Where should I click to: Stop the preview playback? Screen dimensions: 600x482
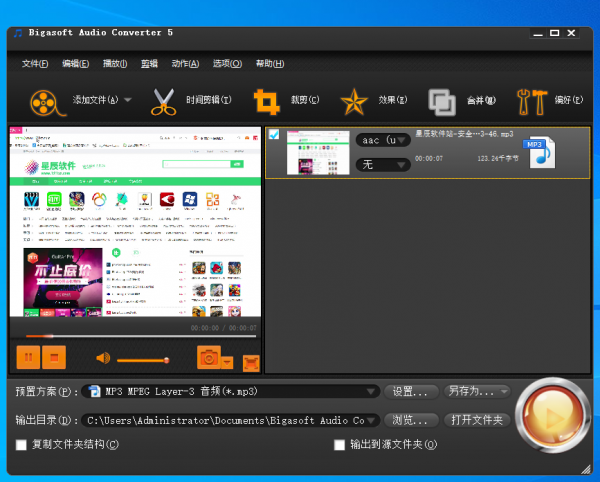tap(54, 357)
